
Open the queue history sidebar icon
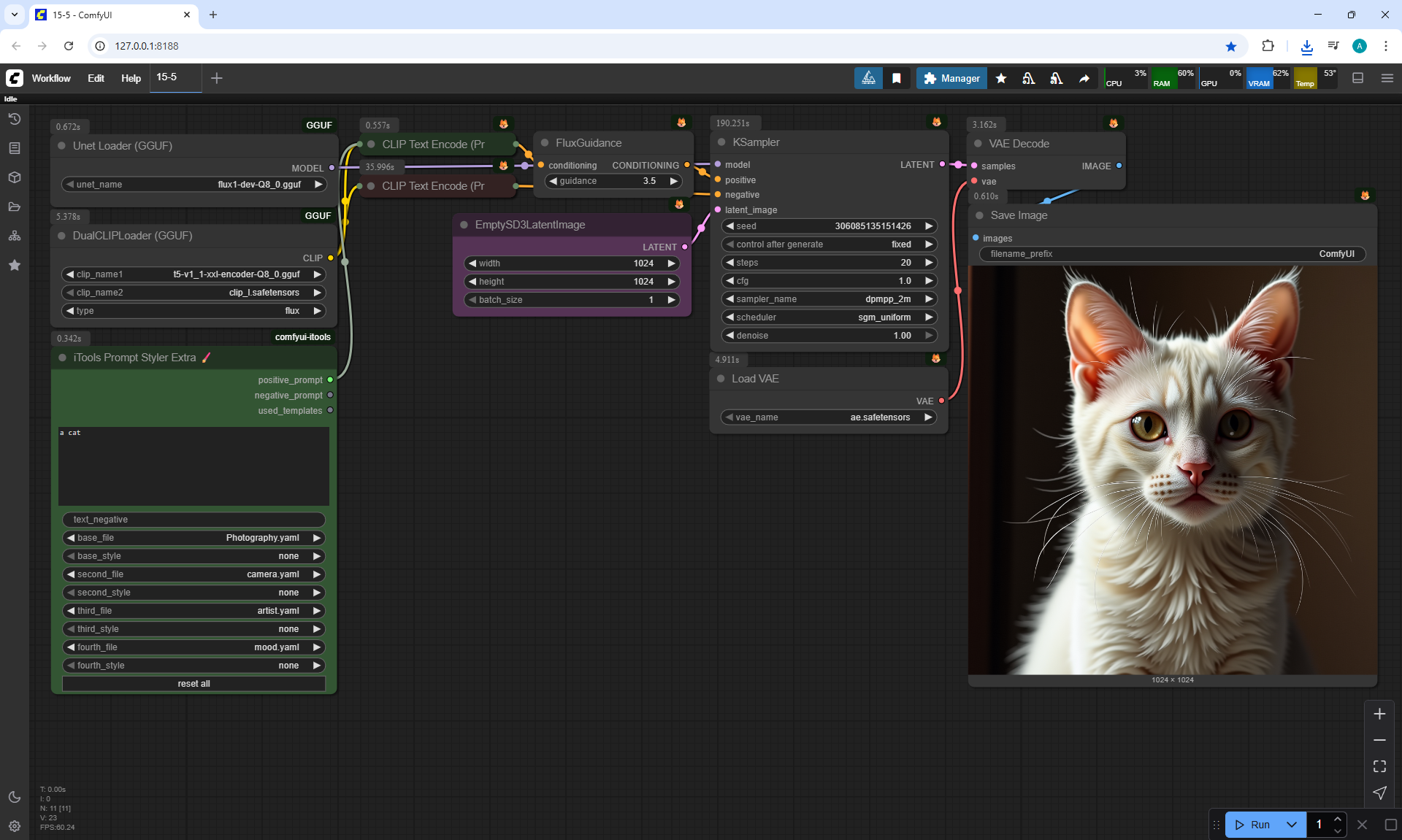point(15,119)
